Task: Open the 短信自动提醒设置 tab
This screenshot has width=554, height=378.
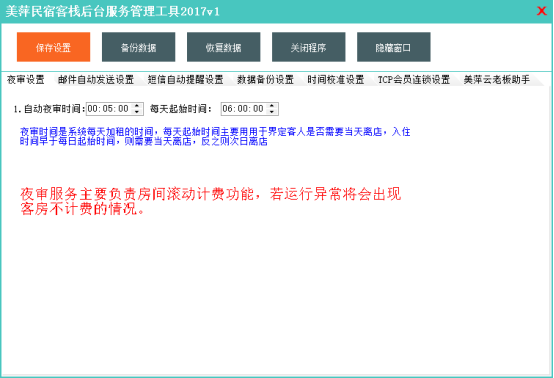Action: pos(185,79)
